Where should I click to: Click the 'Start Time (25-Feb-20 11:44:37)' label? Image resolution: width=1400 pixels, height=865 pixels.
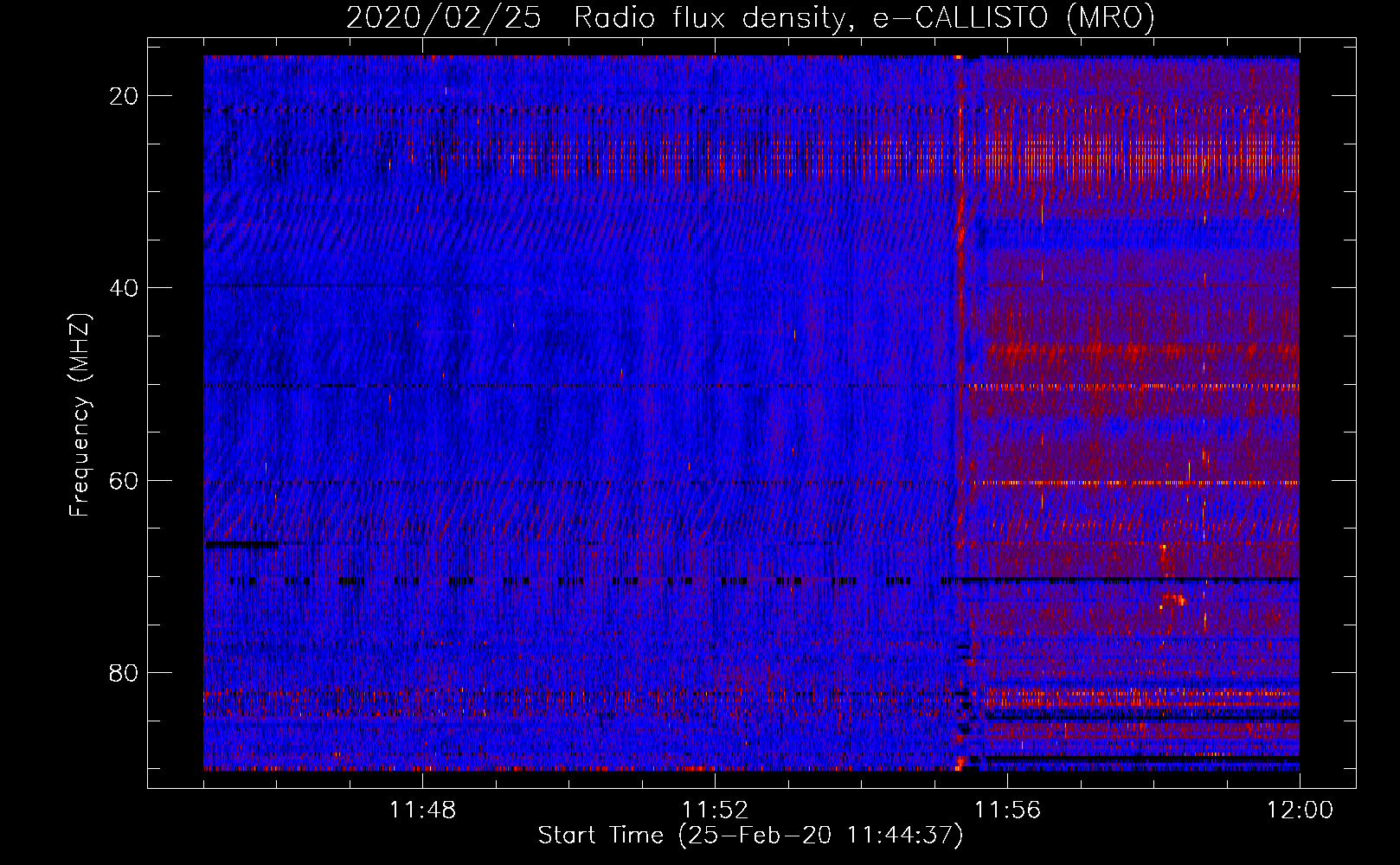(750, 836)
